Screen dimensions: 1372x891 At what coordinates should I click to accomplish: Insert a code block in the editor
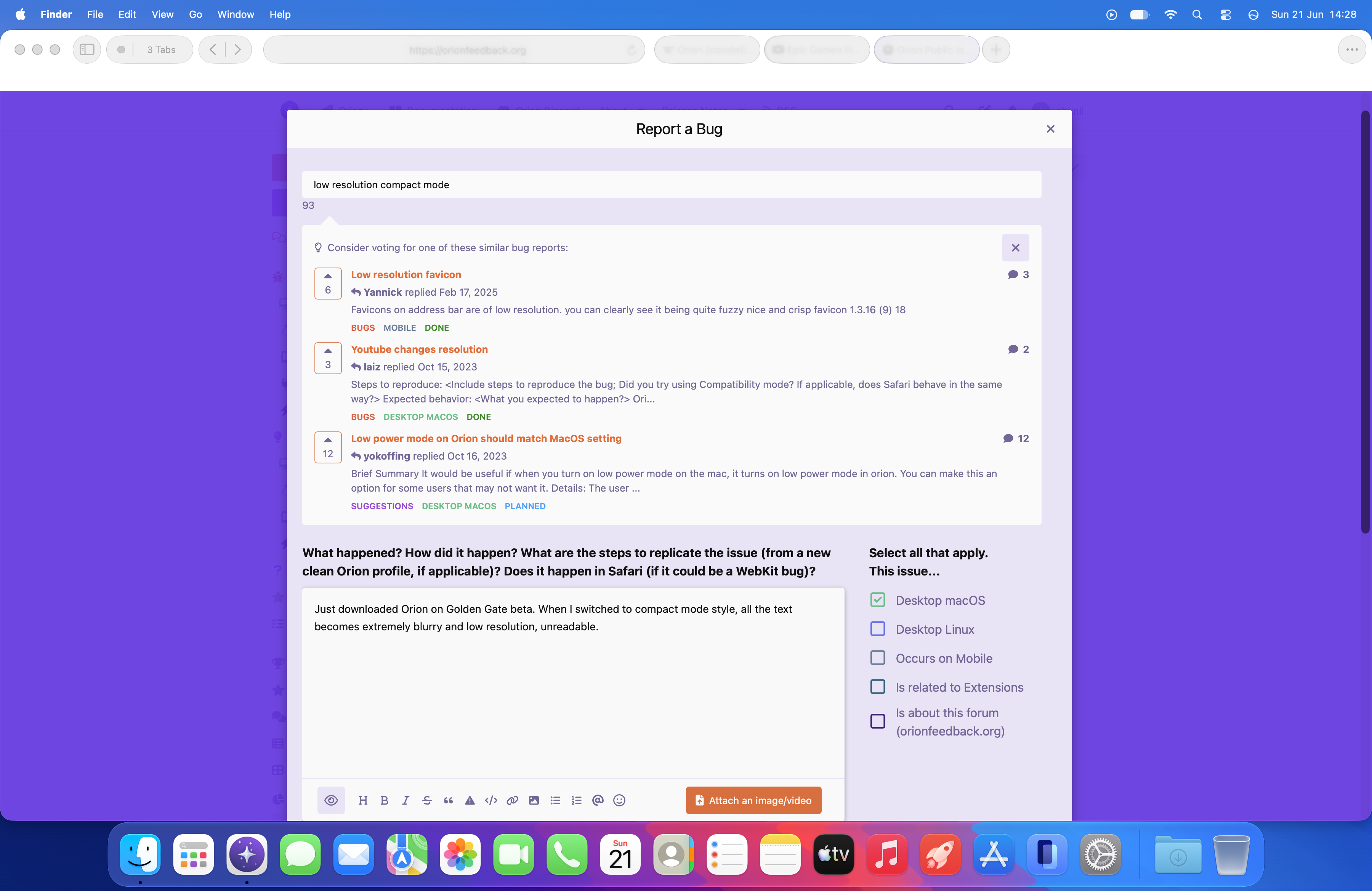[491, 800]
